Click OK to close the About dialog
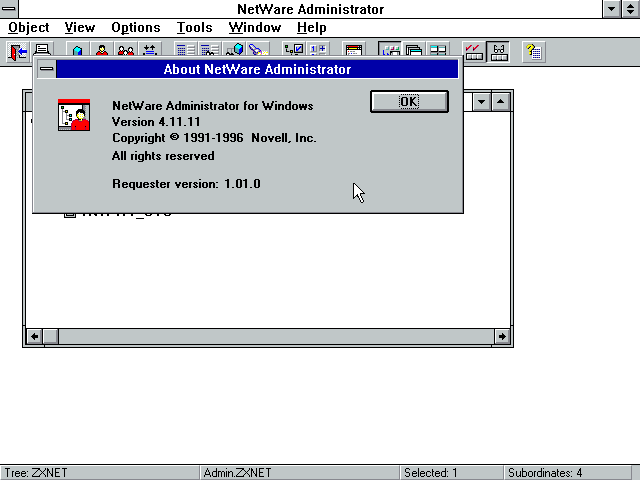This screenshot has height=480, width=640. point(409,102)
